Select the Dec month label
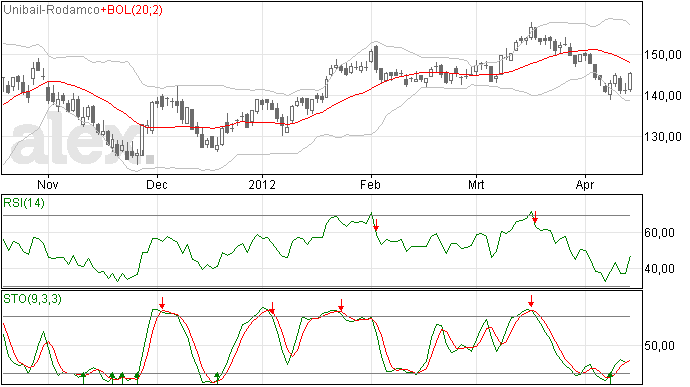The image size is (690, 387). [x=157, y=184]
